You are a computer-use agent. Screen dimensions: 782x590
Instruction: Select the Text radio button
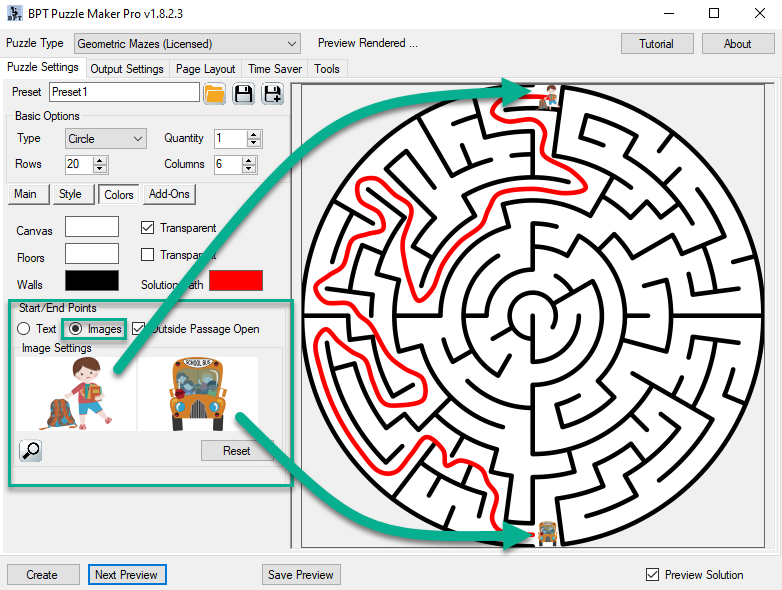pyautogui.click(x=24, y=329)
